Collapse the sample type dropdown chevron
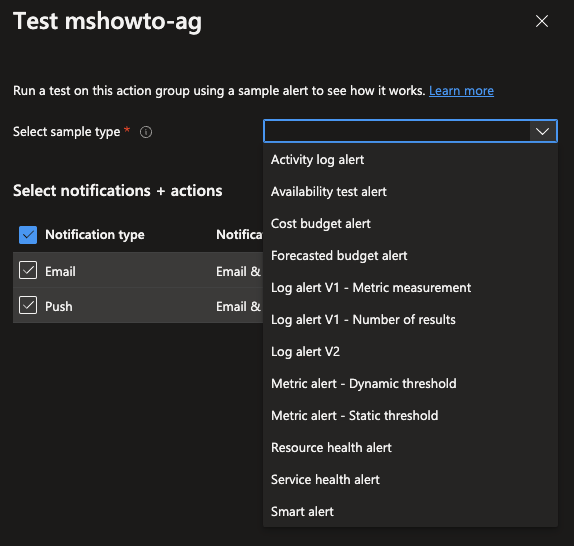This screenshot has height=546, width=574. 543,131
